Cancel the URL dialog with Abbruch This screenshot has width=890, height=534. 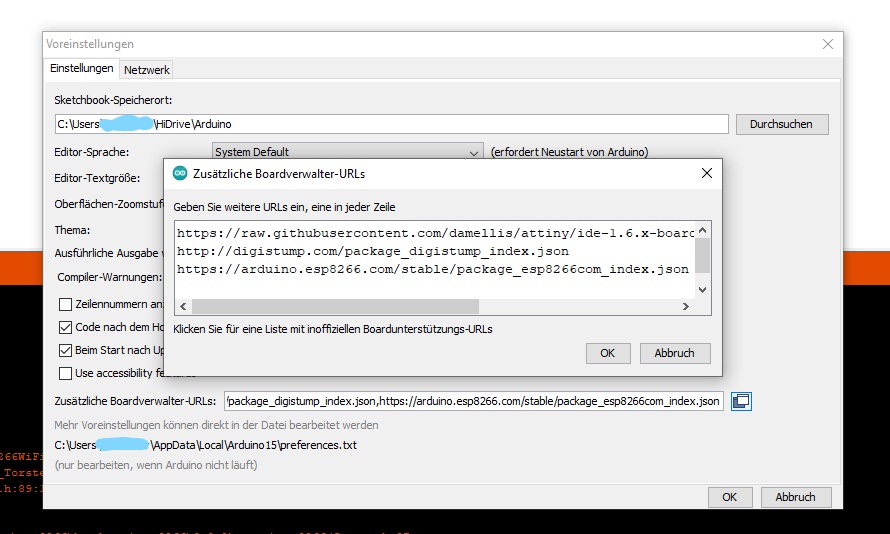pos(675,353)
